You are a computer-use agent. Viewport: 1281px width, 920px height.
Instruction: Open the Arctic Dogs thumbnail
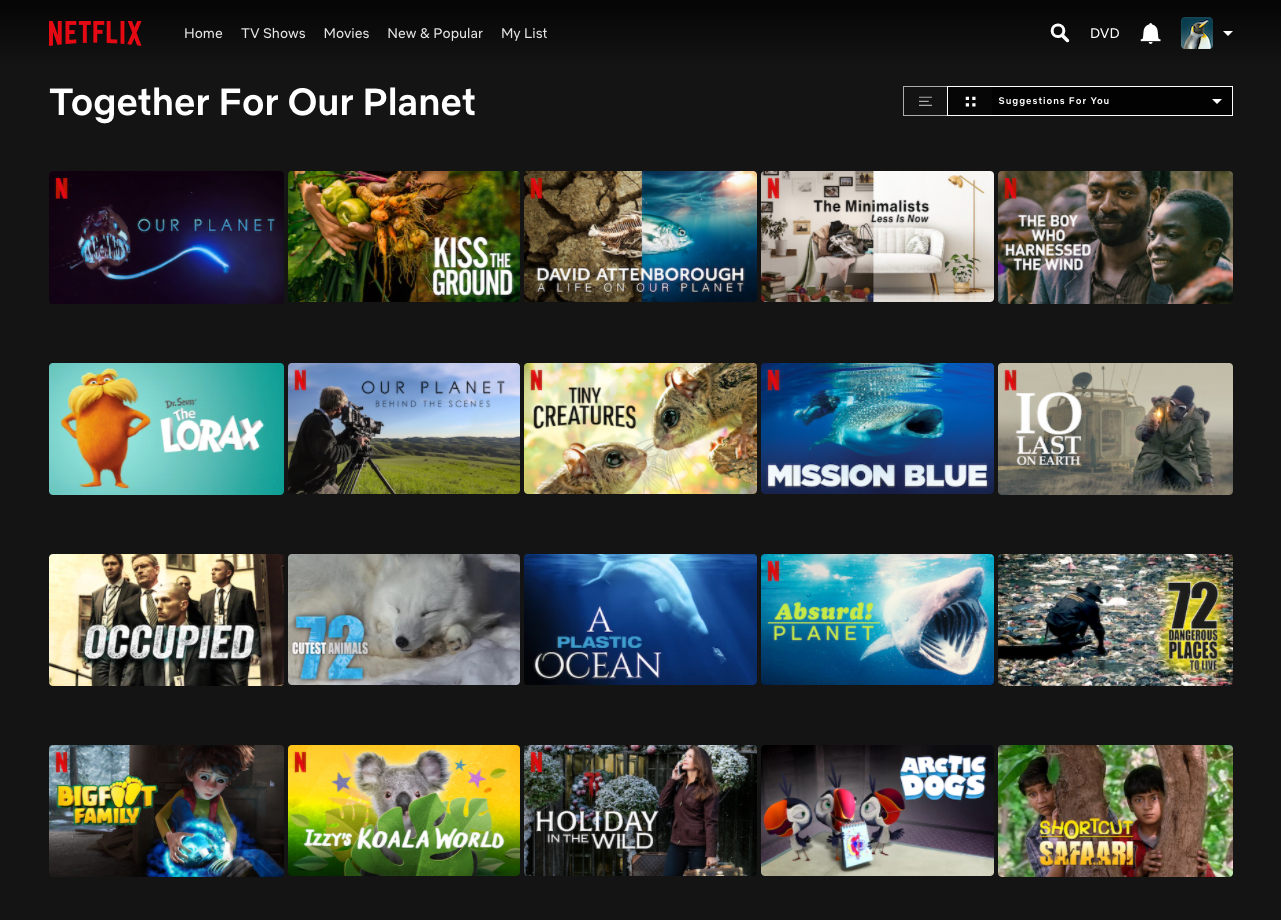877,811
